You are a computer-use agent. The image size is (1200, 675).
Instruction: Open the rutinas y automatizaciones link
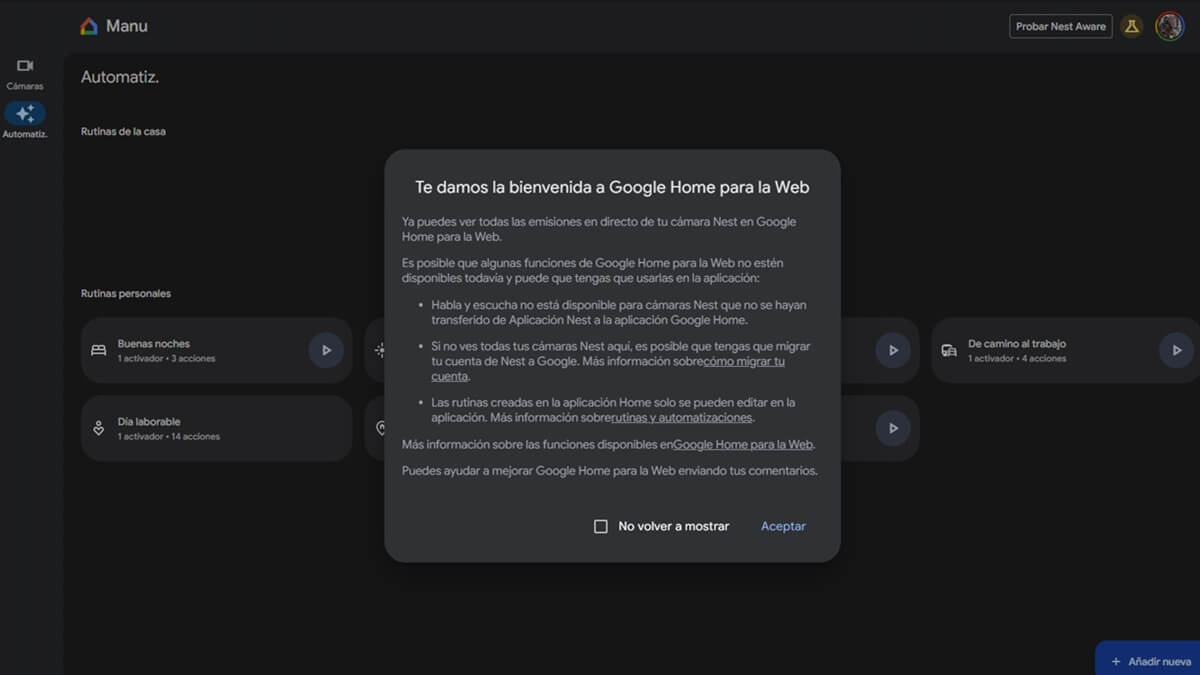[x=682, y=418]
